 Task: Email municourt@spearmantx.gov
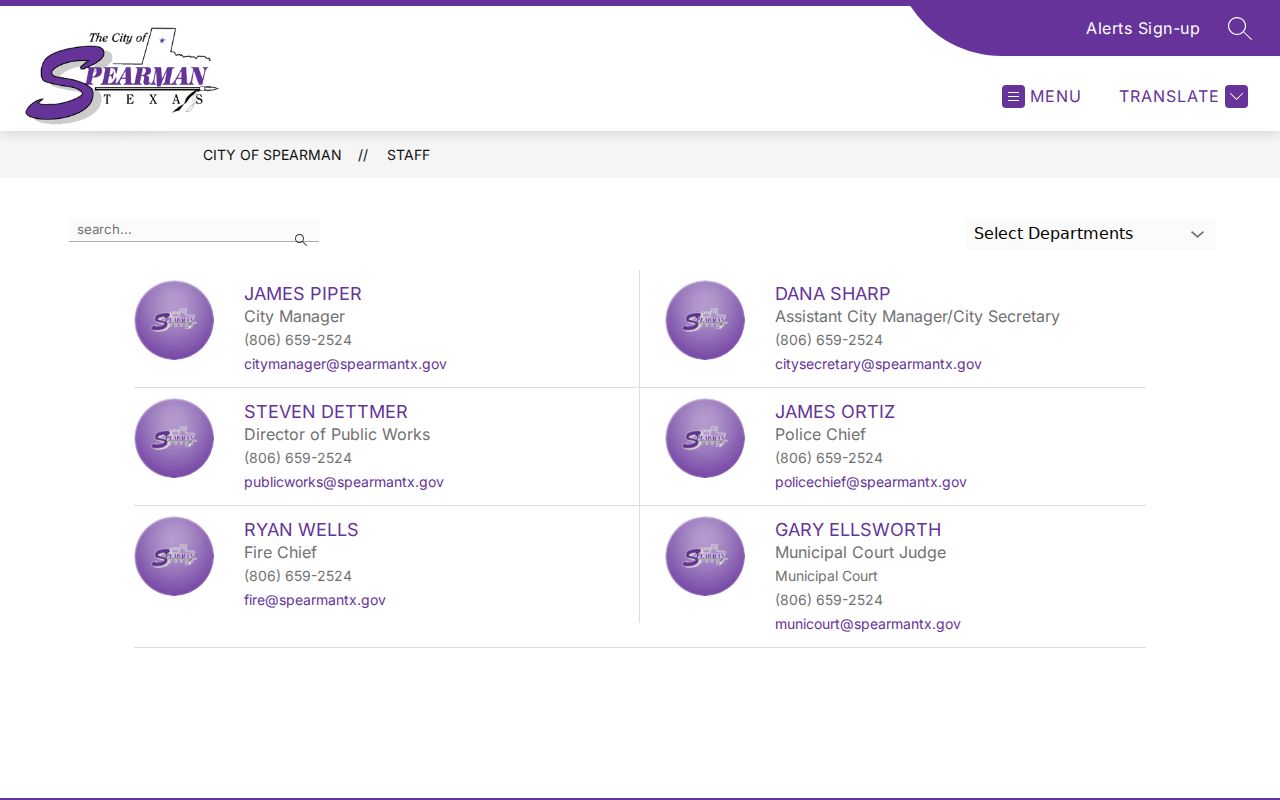868,624
